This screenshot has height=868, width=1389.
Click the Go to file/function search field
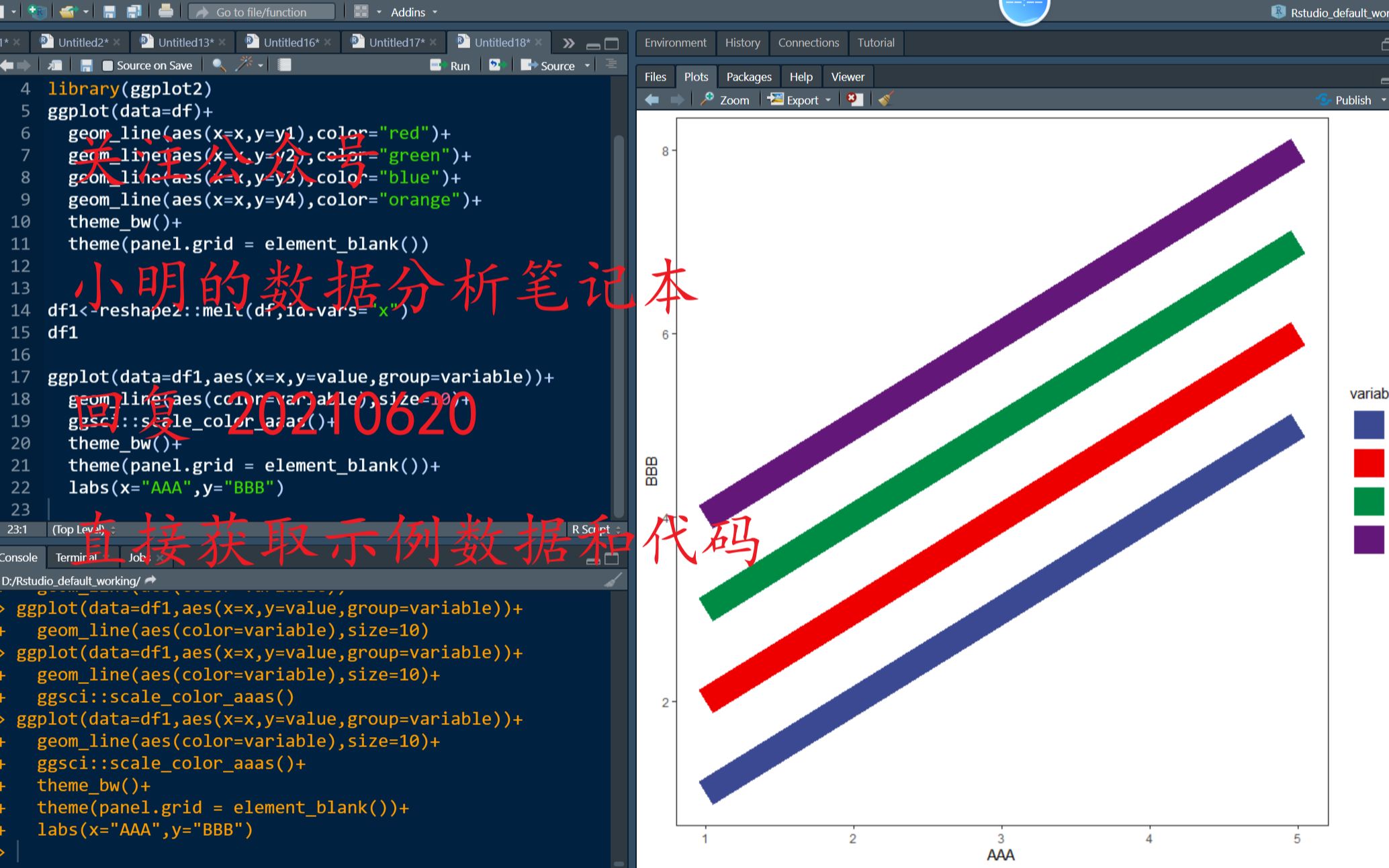[x=262, y=11]
